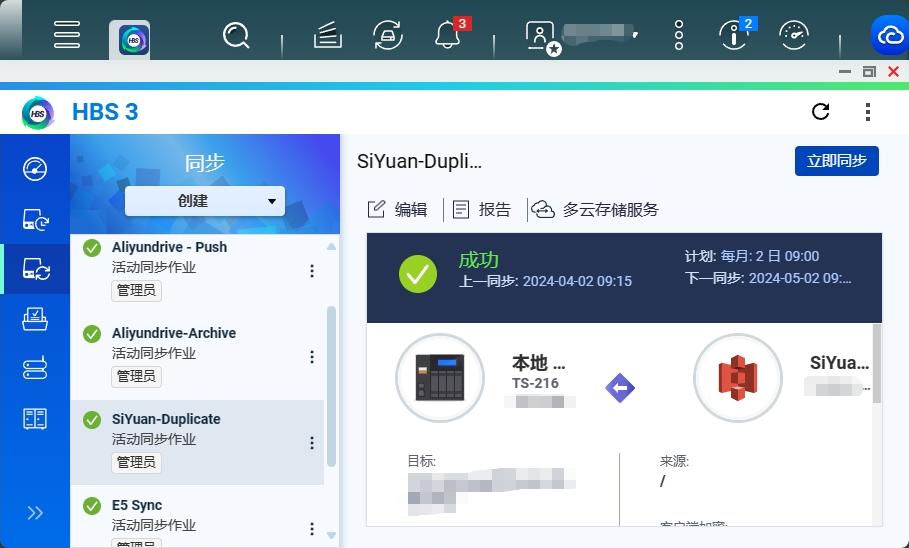
Task: Click 管理员 tag under SiYuan-Duplicate
Action: pyautogui.click(x=136, y=463)
